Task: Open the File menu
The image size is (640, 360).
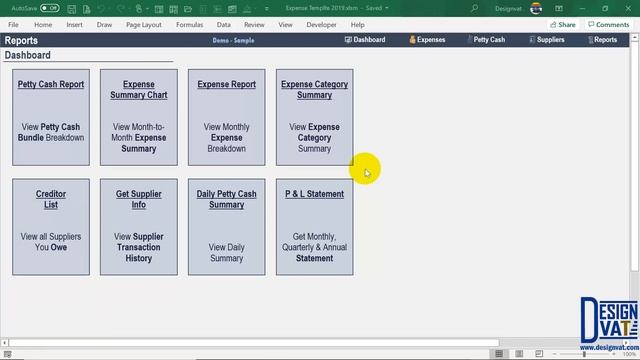Action: point(13,24)
